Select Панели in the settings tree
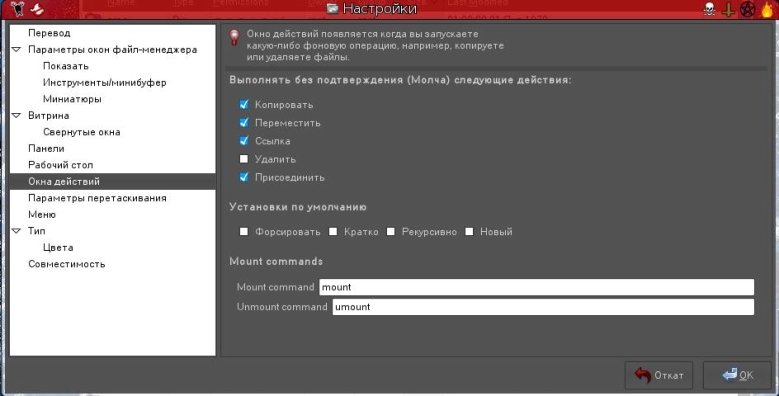 [x=46, y=149]
